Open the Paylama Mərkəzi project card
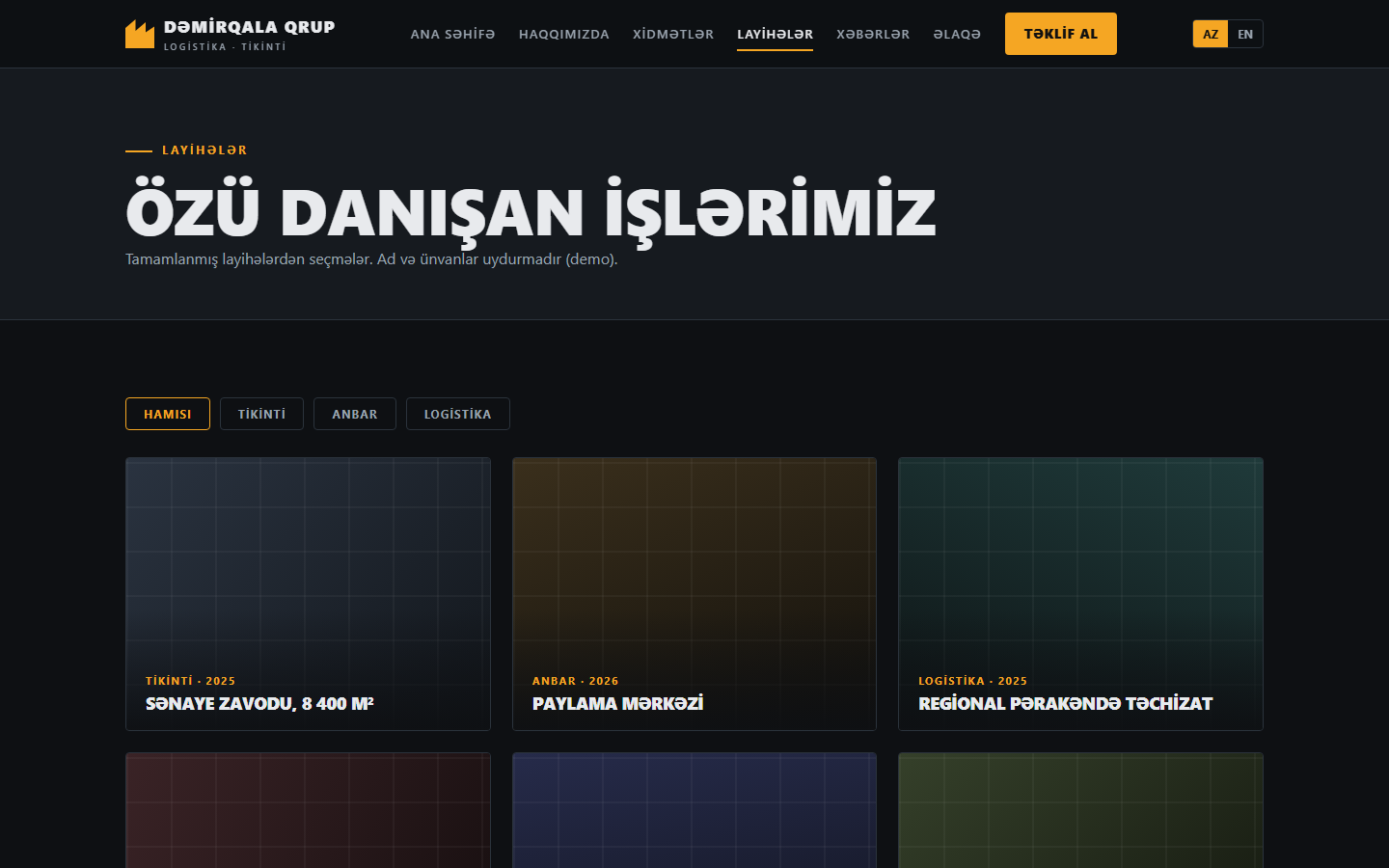This screenshot has width=1389, height=868. click(x=694, y=594)
